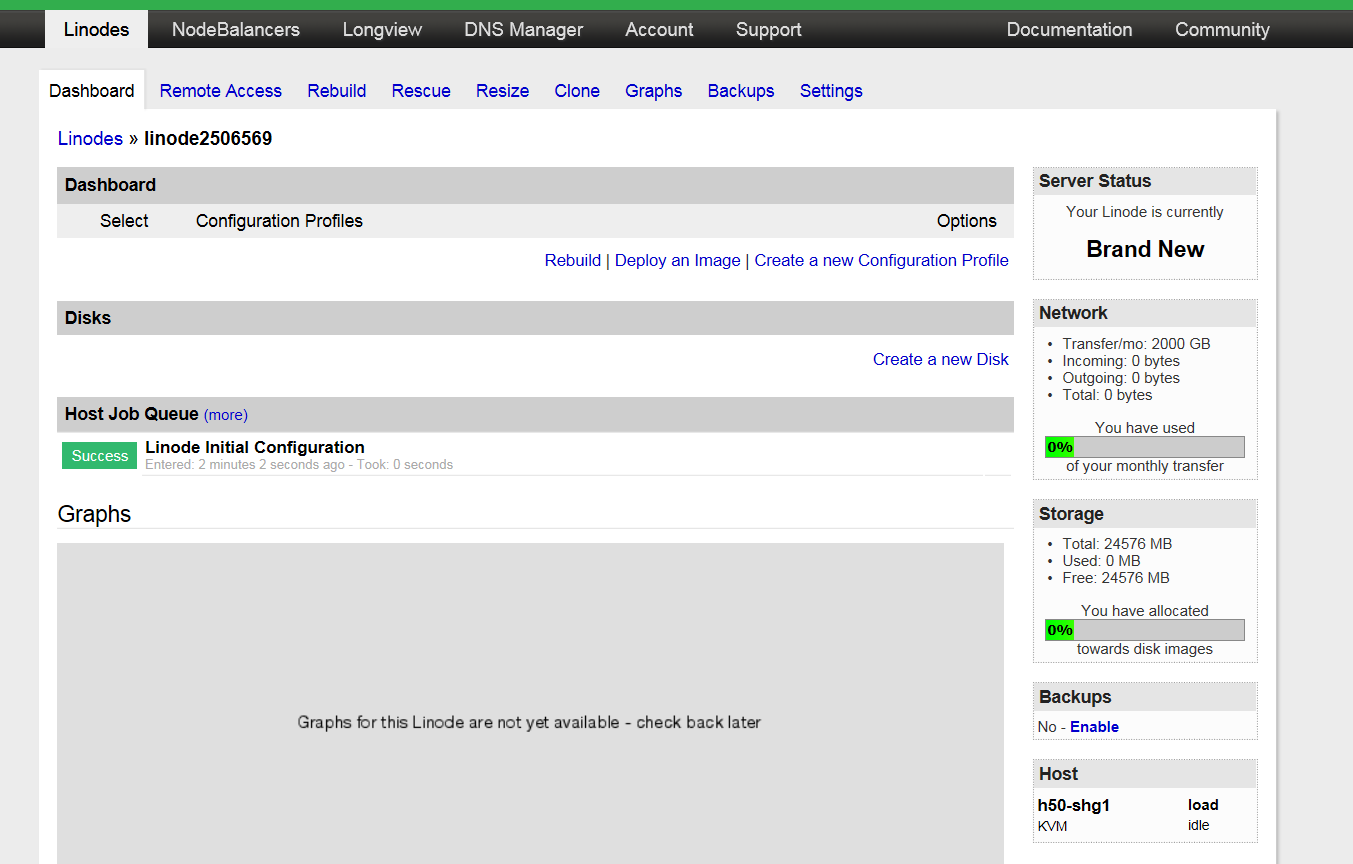Switch to the Graphs tab
This screenshot has width=1353, height=864.
(x=654, y=91)
